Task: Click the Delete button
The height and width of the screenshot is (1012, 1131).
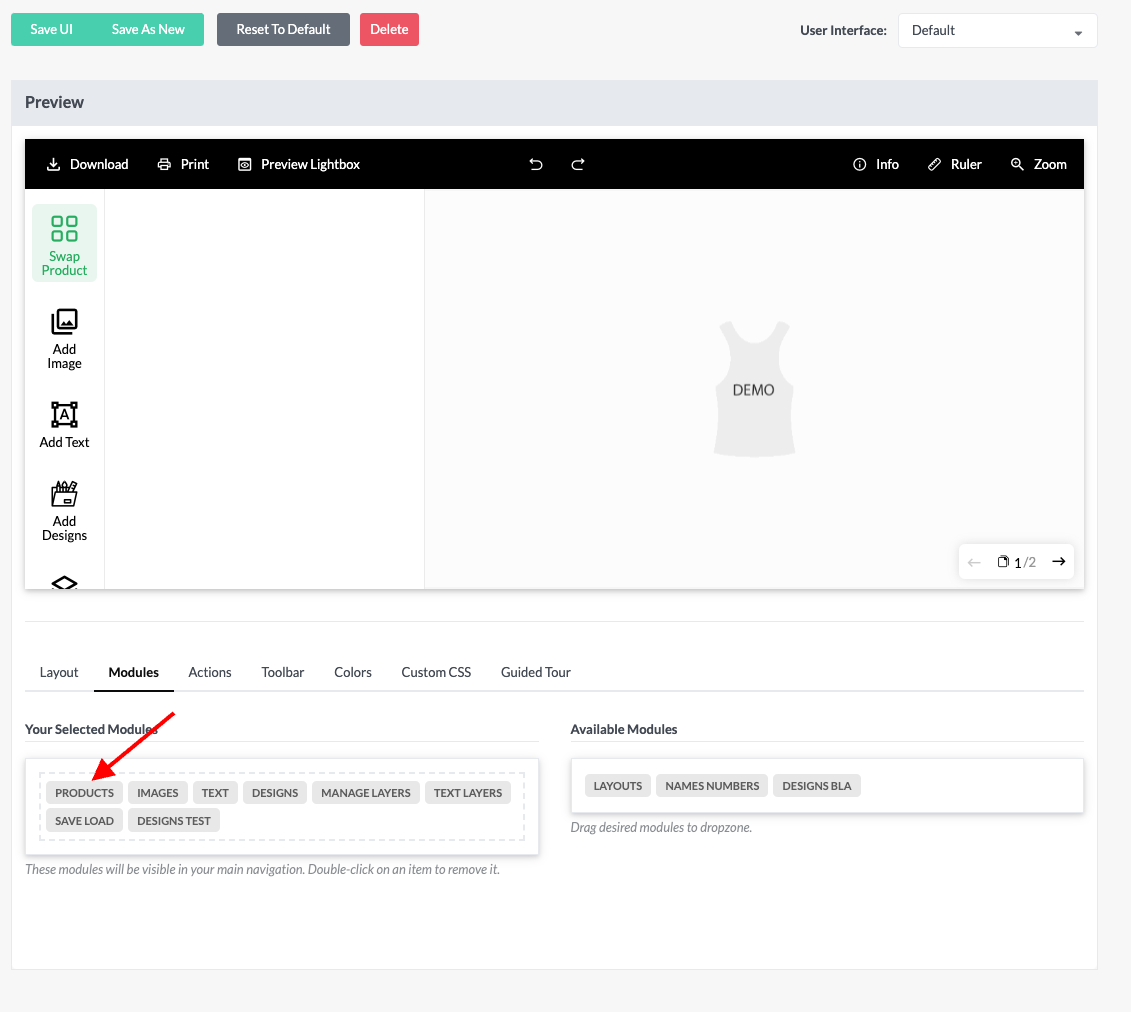Action: click(390, 30)
